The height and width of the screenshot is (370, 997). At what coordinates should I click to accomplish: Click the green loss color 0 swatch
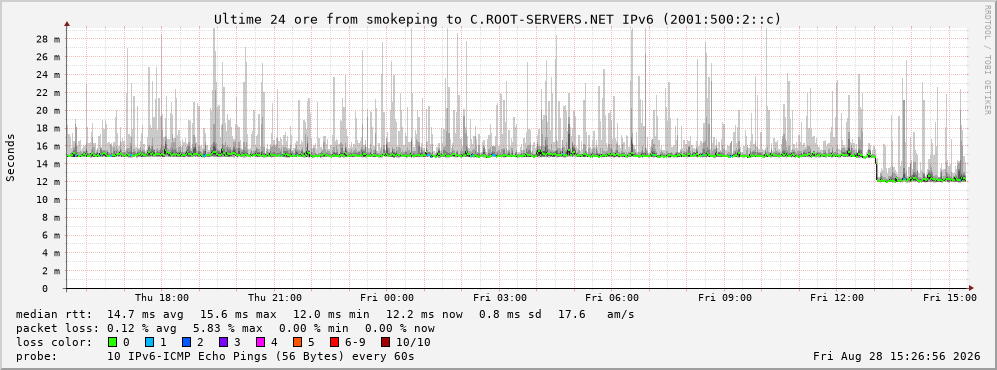pyautogui.click(x=113, y=342)
